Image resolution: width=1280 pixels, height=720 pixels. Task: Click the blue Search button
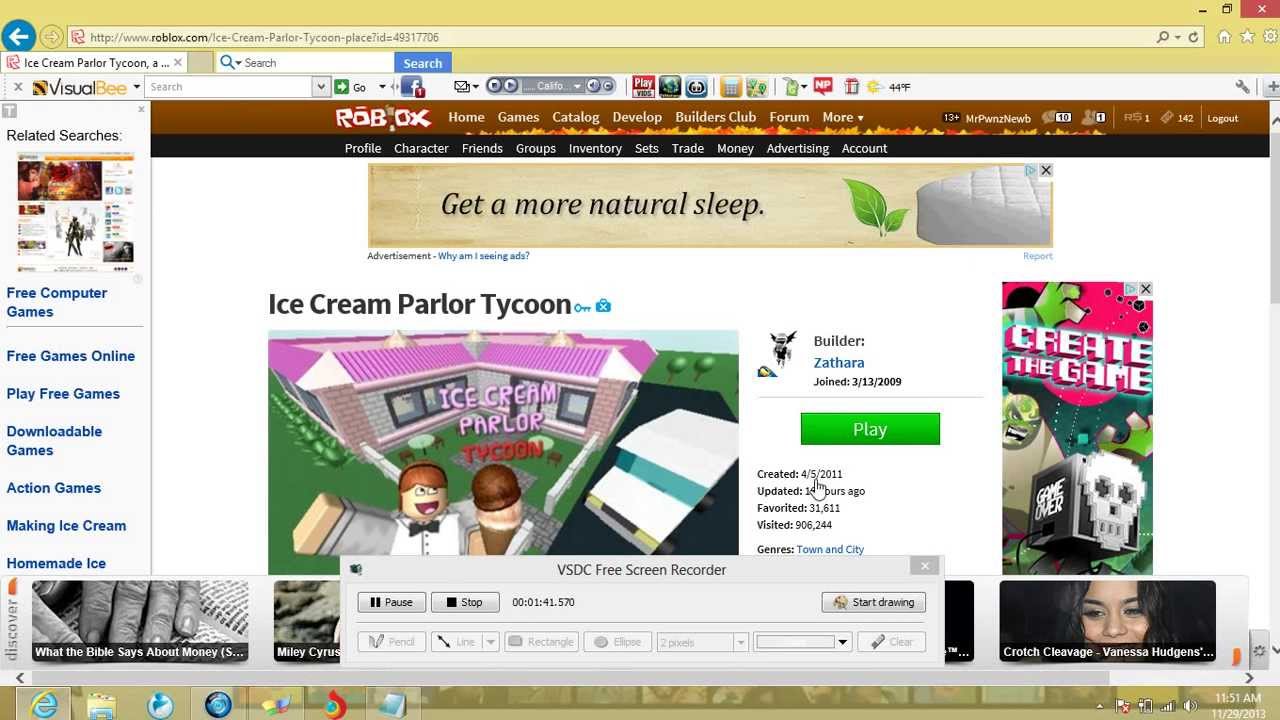[422, 63]
